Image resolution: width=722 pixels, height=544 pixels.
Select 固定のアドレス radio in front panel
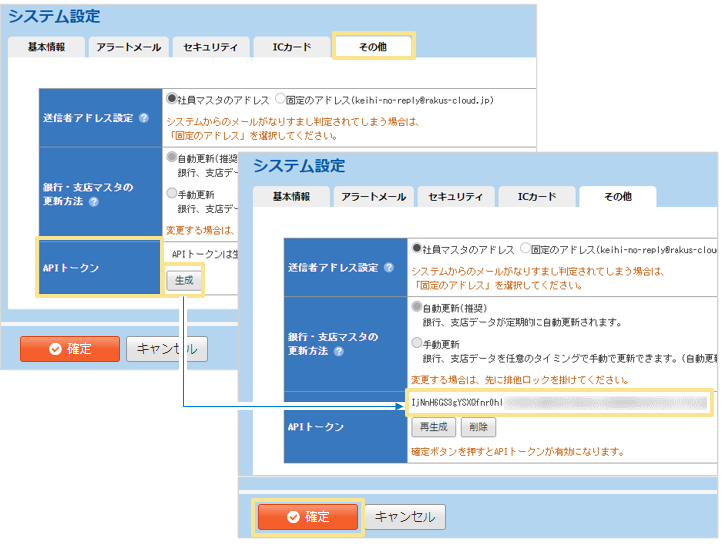(x=525, y=248)
